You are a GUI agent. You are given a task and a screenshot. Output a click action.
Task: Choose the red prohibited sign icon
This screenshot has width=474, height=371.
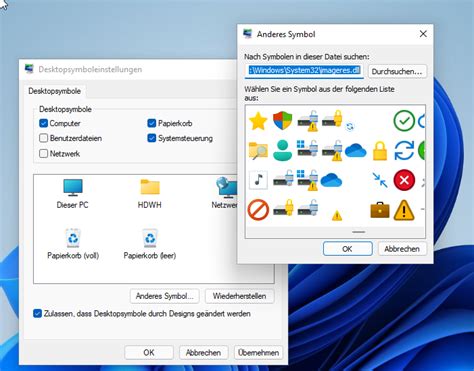pyautogui.click(x=258, y=210)
